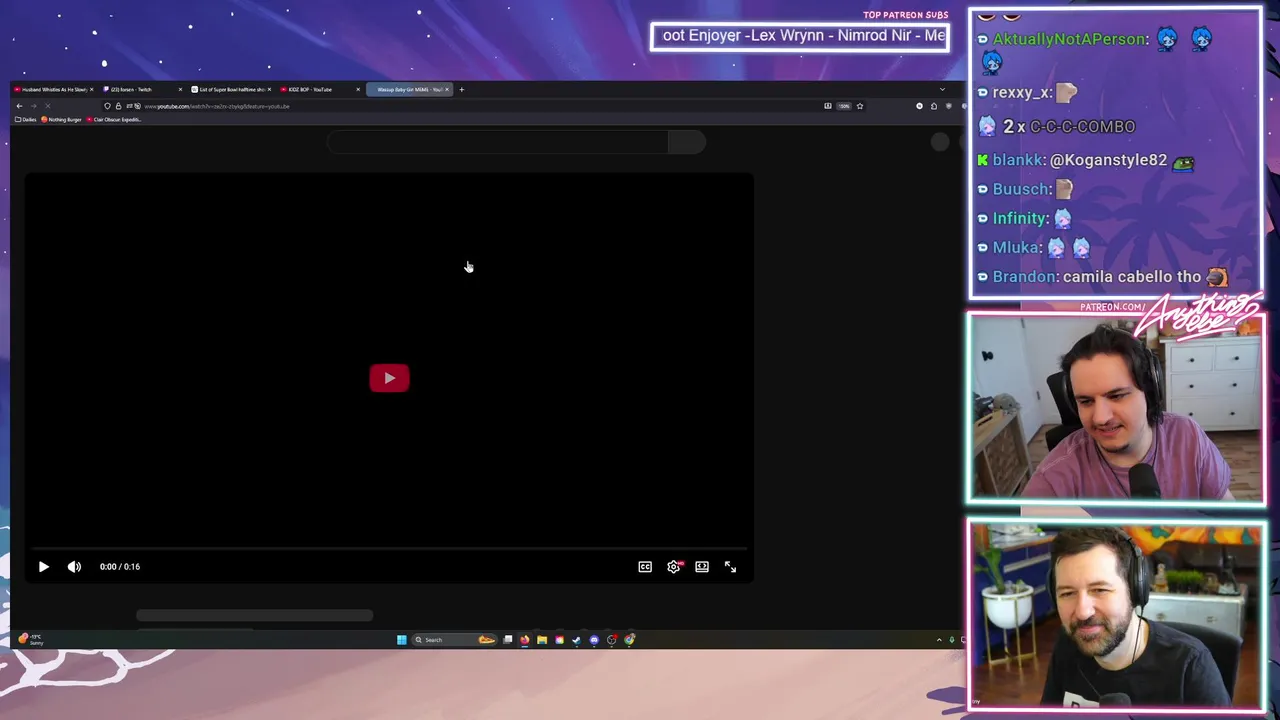Viewport: 1280px width, 720px height.
Task: Open the player settings gear
Action: [674, 567]
